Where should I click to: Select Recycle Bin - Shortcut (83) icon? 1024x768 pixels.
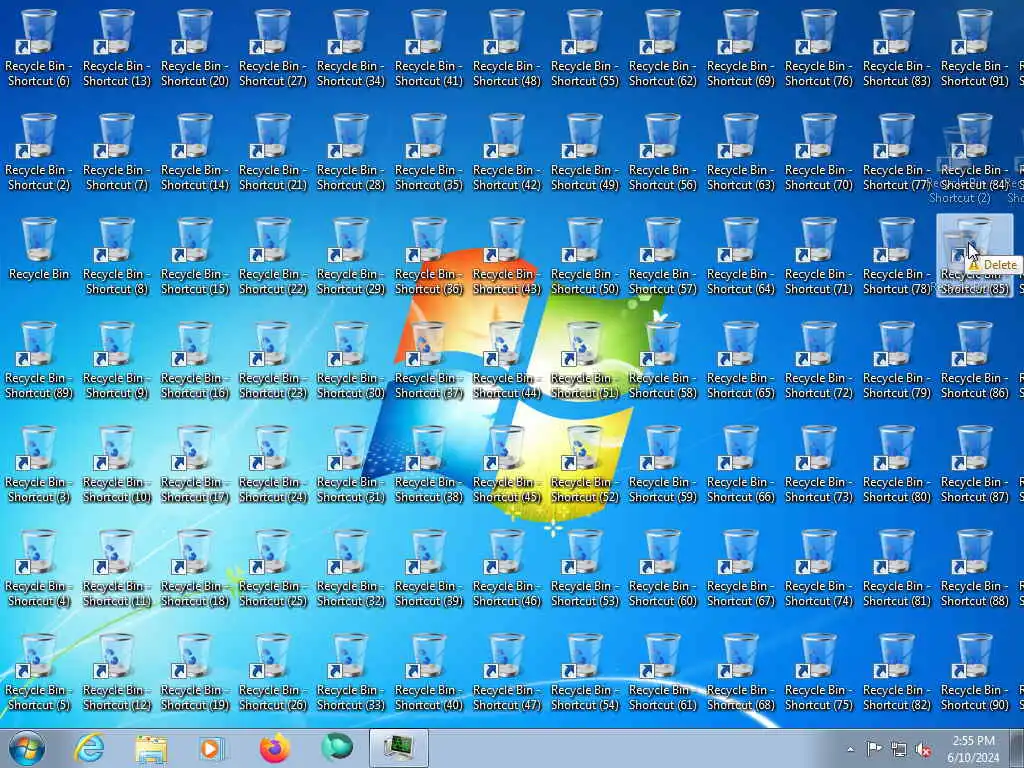(x=897, y=49)
